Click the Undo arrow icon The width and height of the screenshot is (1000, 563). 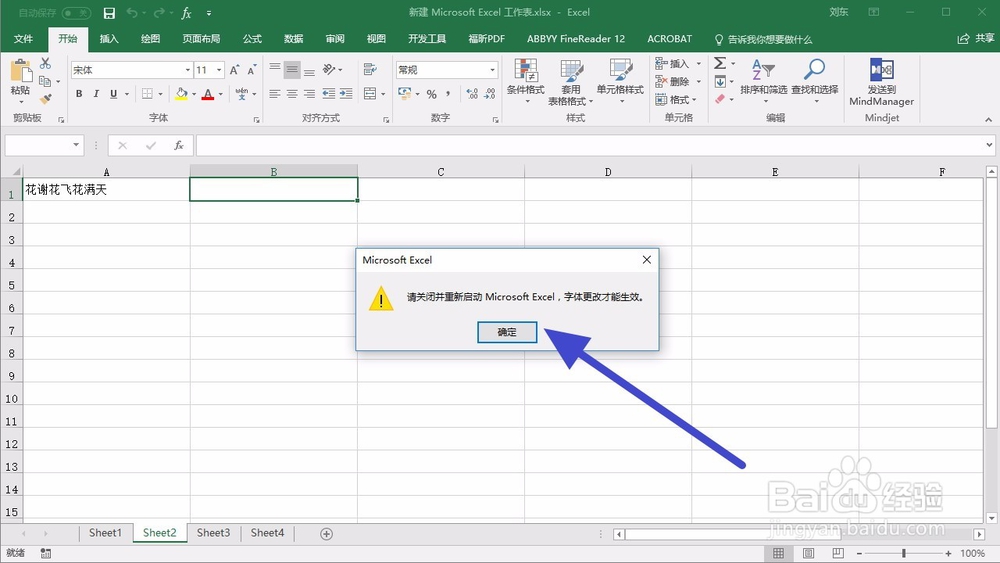click(132, 13)
